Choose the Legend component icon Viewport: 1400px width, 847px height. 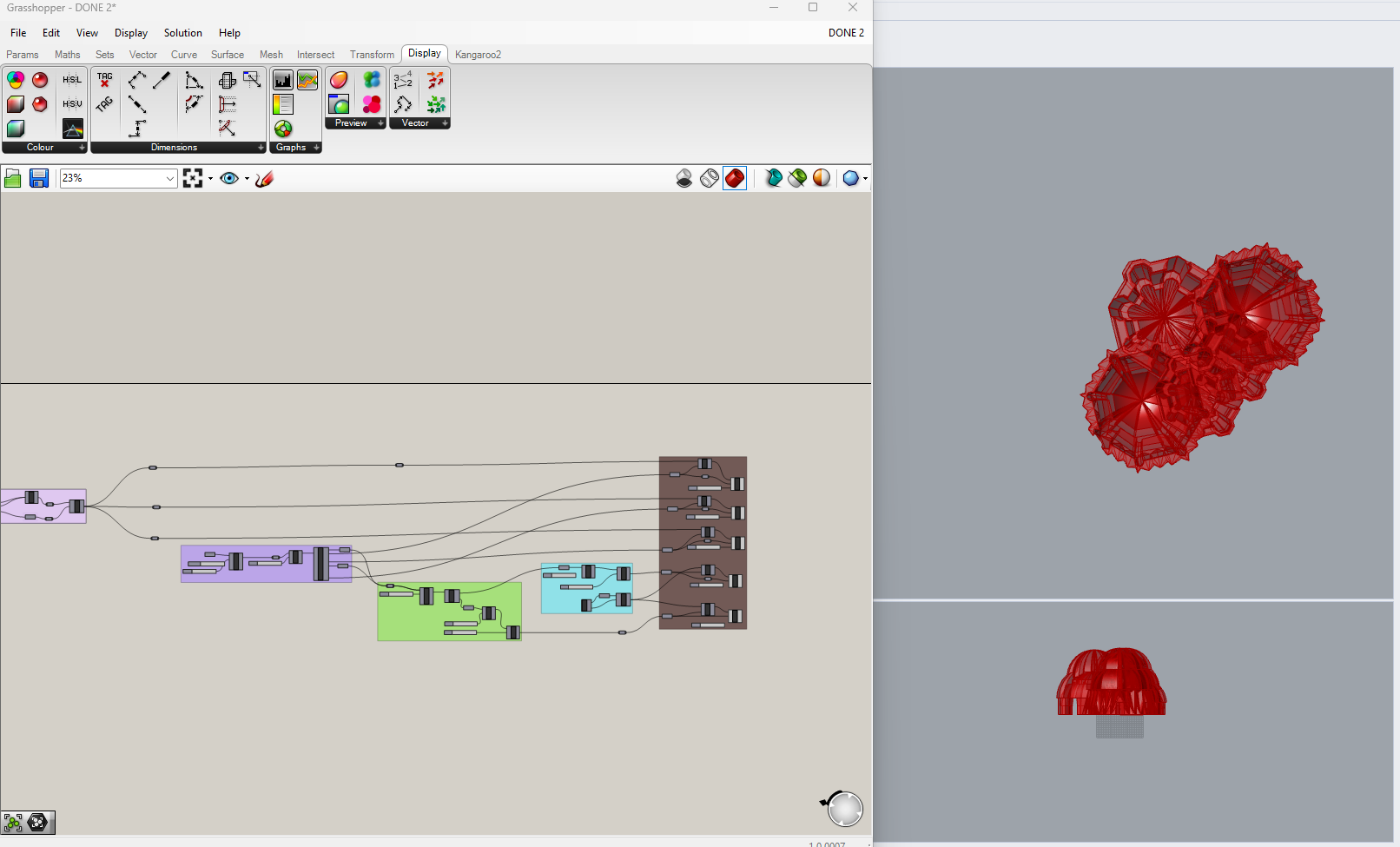[x=283, y=104]
